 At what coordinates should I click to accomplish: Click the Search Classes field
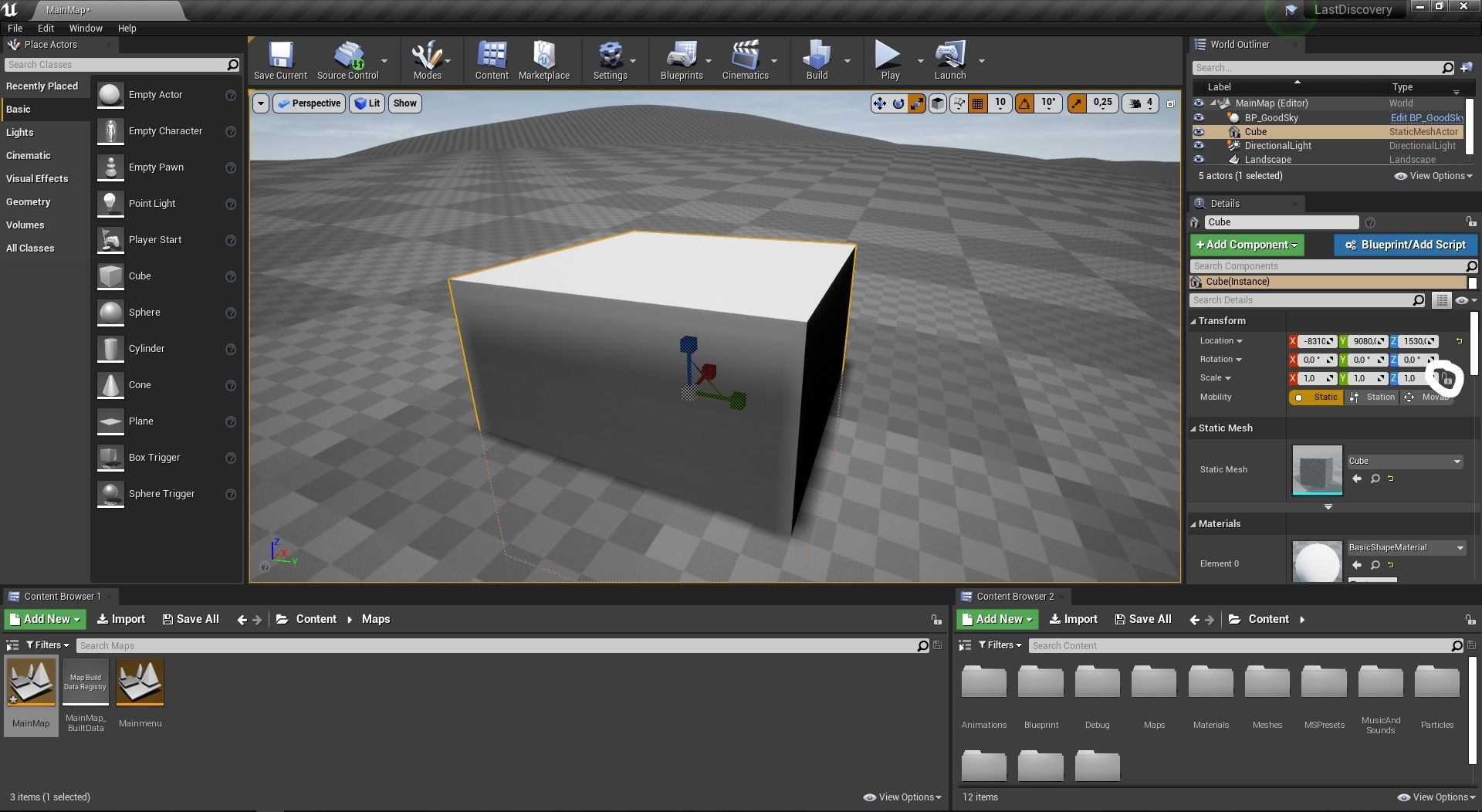coord(123,65)
